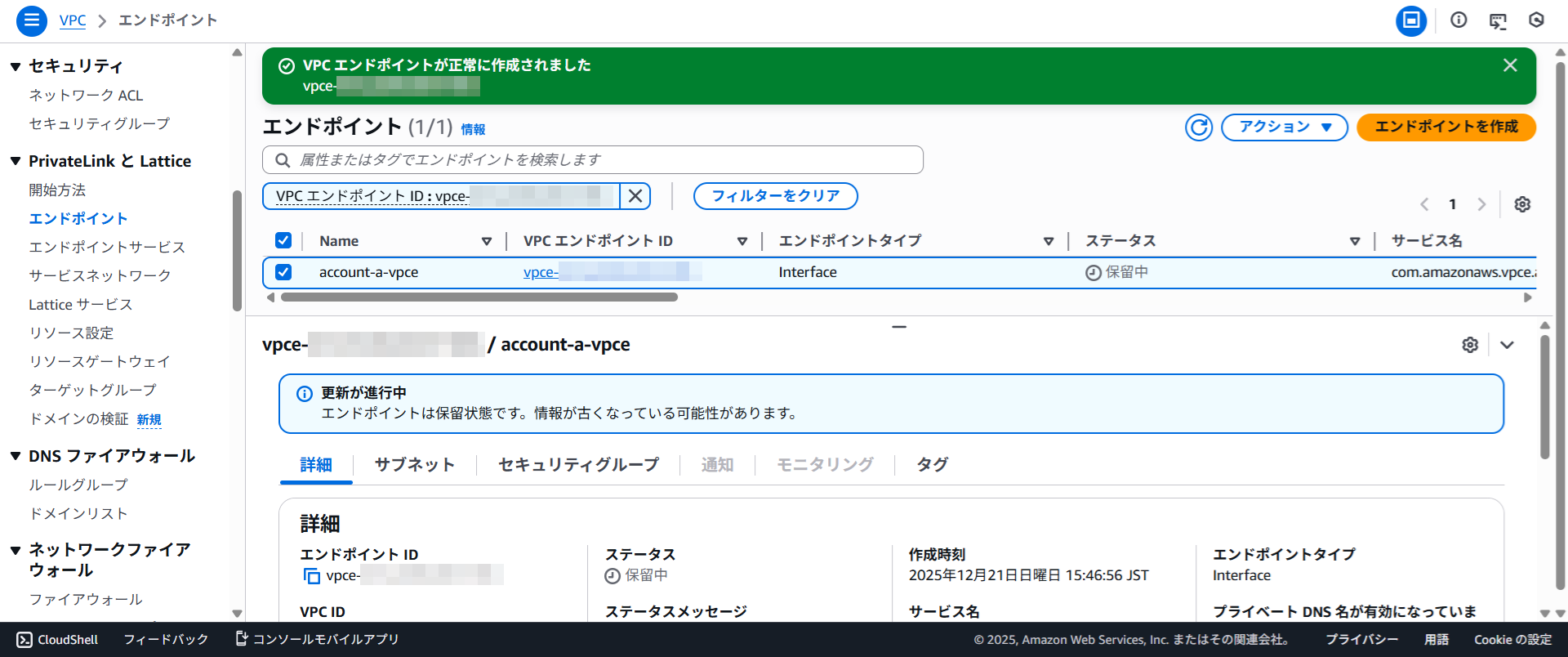The image size is (1568, 657).
Task: Remove the VPC endpoint ID filter token
Action: [635, 196]
